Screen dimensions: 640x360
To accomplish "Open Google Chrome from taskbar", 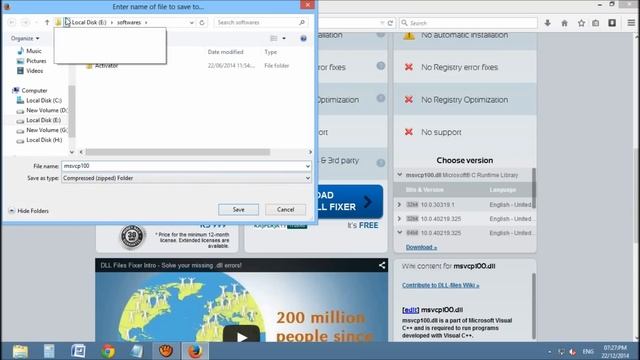I will coord(108,351).
